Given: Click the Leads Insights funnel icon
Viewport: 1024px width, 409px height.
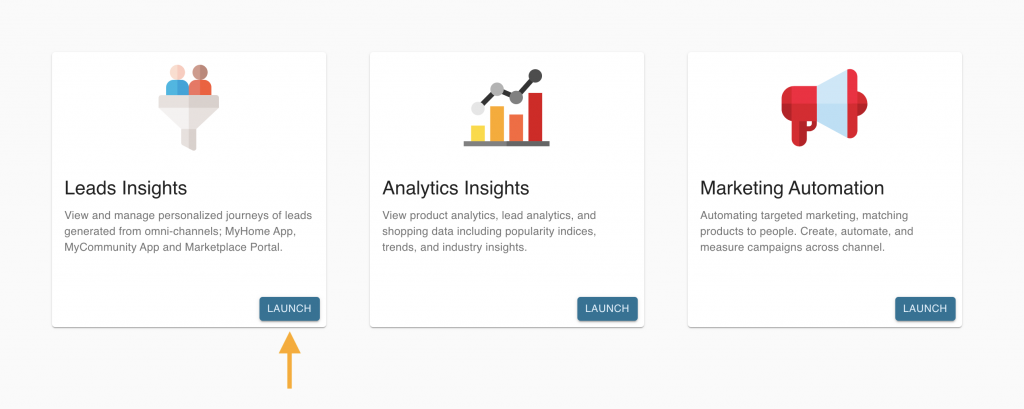Looking at the screenshot, I should [x=189, y=108].
